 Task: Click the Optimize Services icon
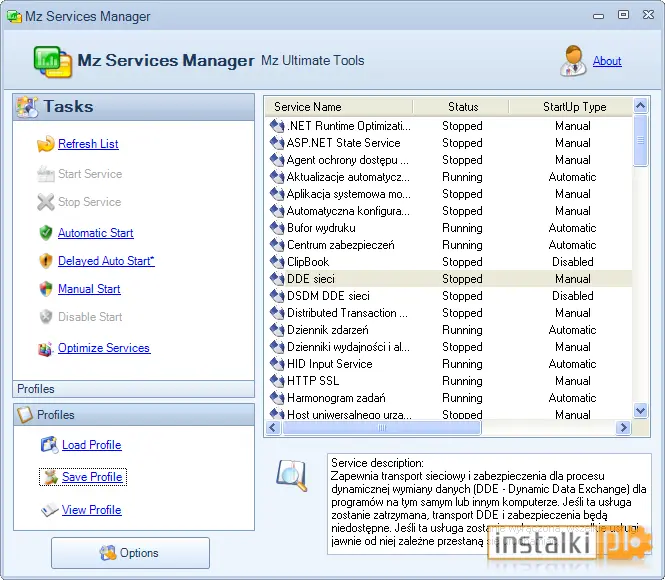pyautogui.click(x=45, y=349)
